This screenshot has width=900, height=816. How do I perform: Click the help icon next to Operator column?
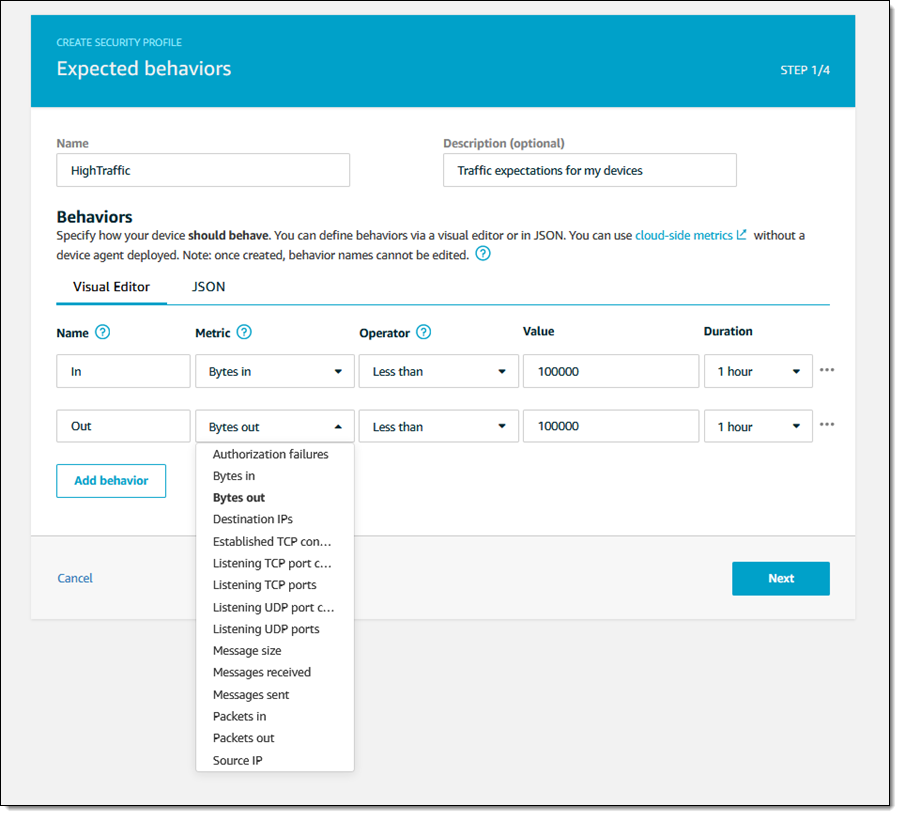[x=423, y=332]
